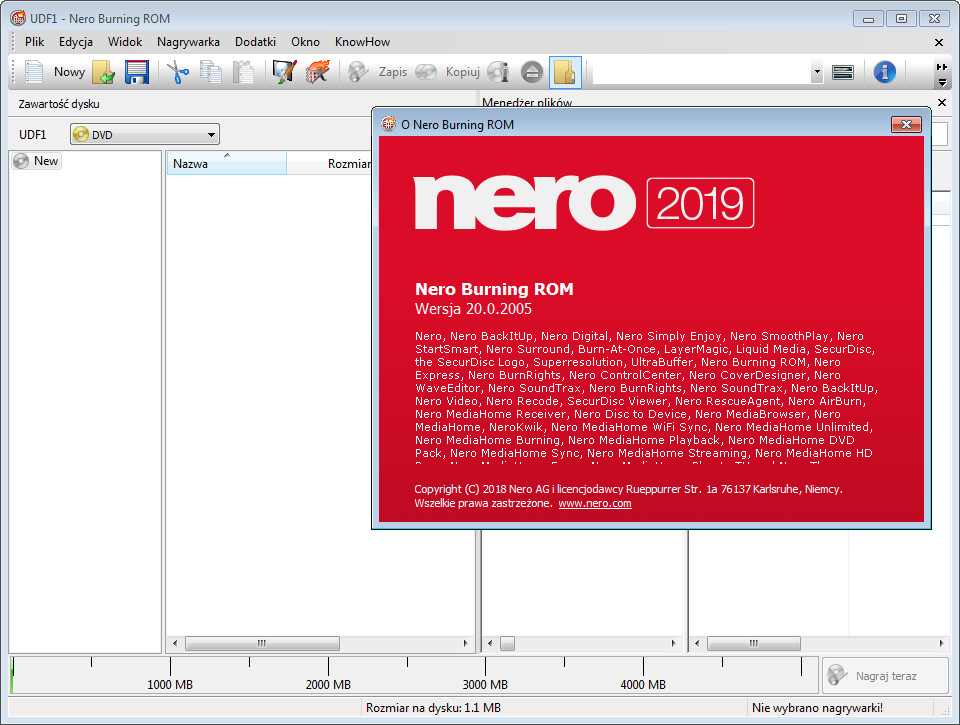The image size is (960, 725).
Task: Click the Paste clipboard icon
Action: (x=243, y=72)
